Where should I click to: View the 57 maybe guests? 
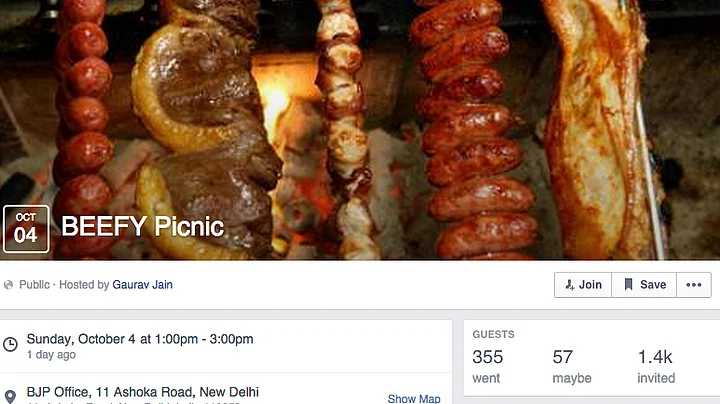(x=572, y=366)
